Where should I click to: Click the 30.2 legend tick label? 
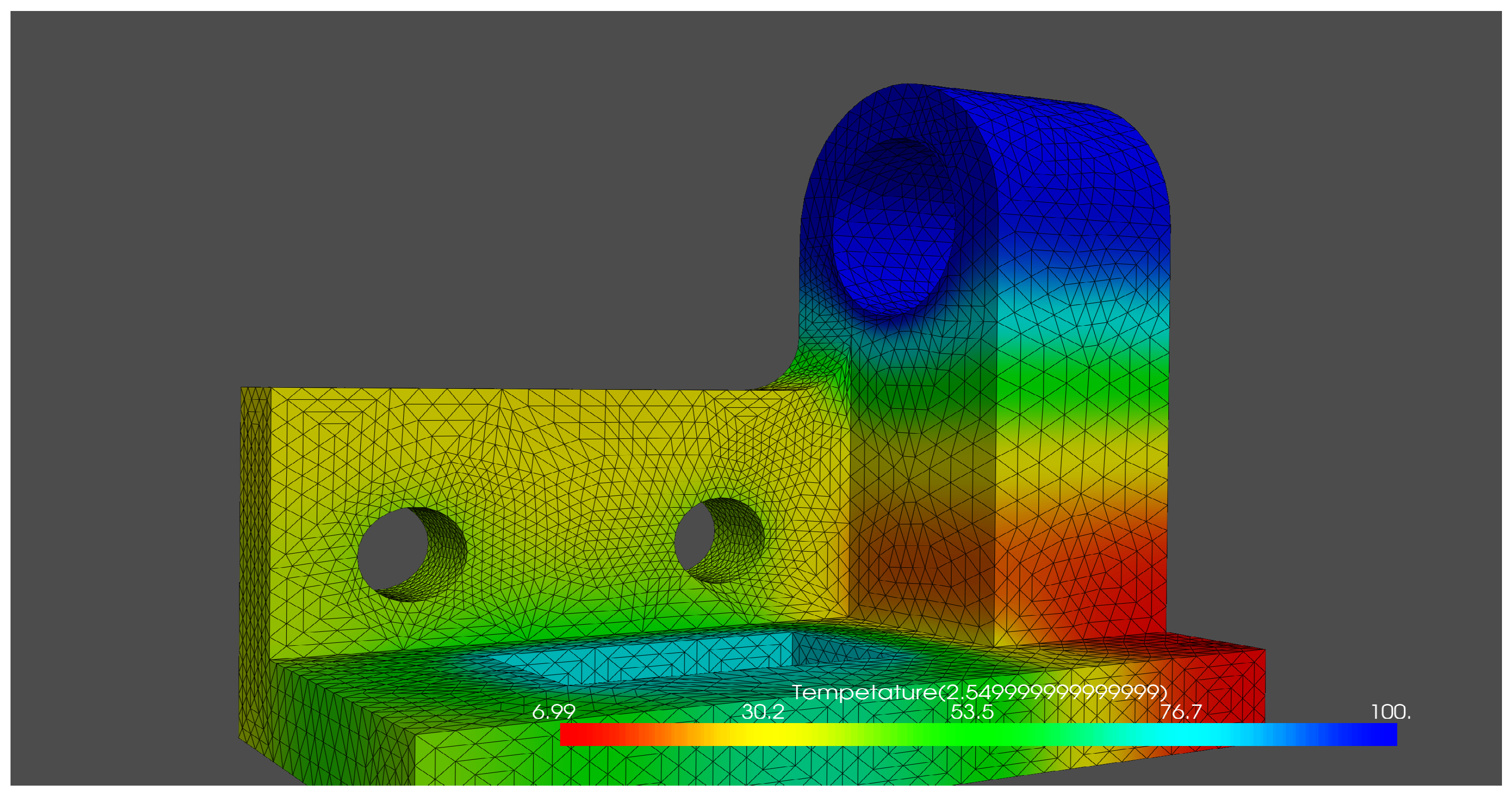point(763,712)
